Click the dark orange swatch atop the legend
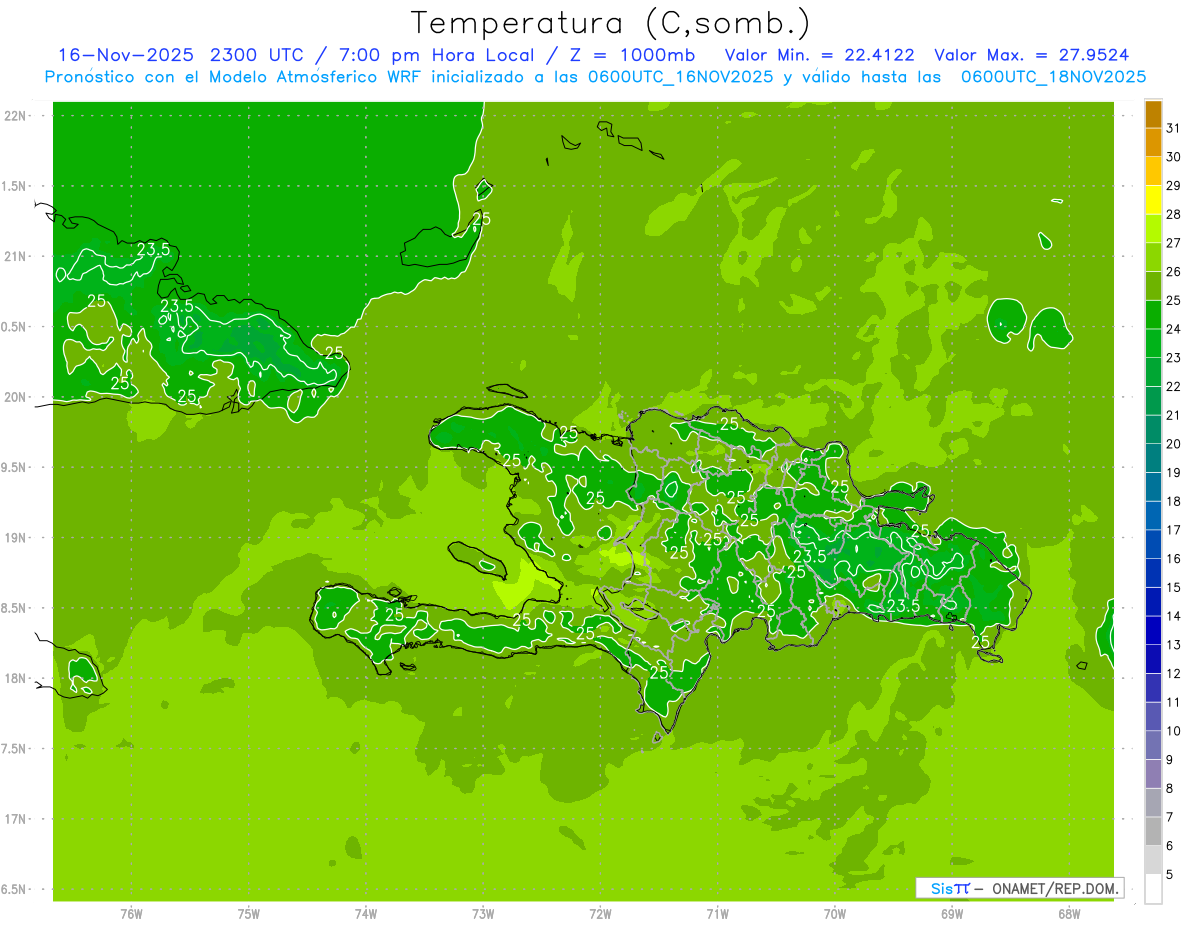This screenshot has height=927, width=1200. (x=1153, y=114)
